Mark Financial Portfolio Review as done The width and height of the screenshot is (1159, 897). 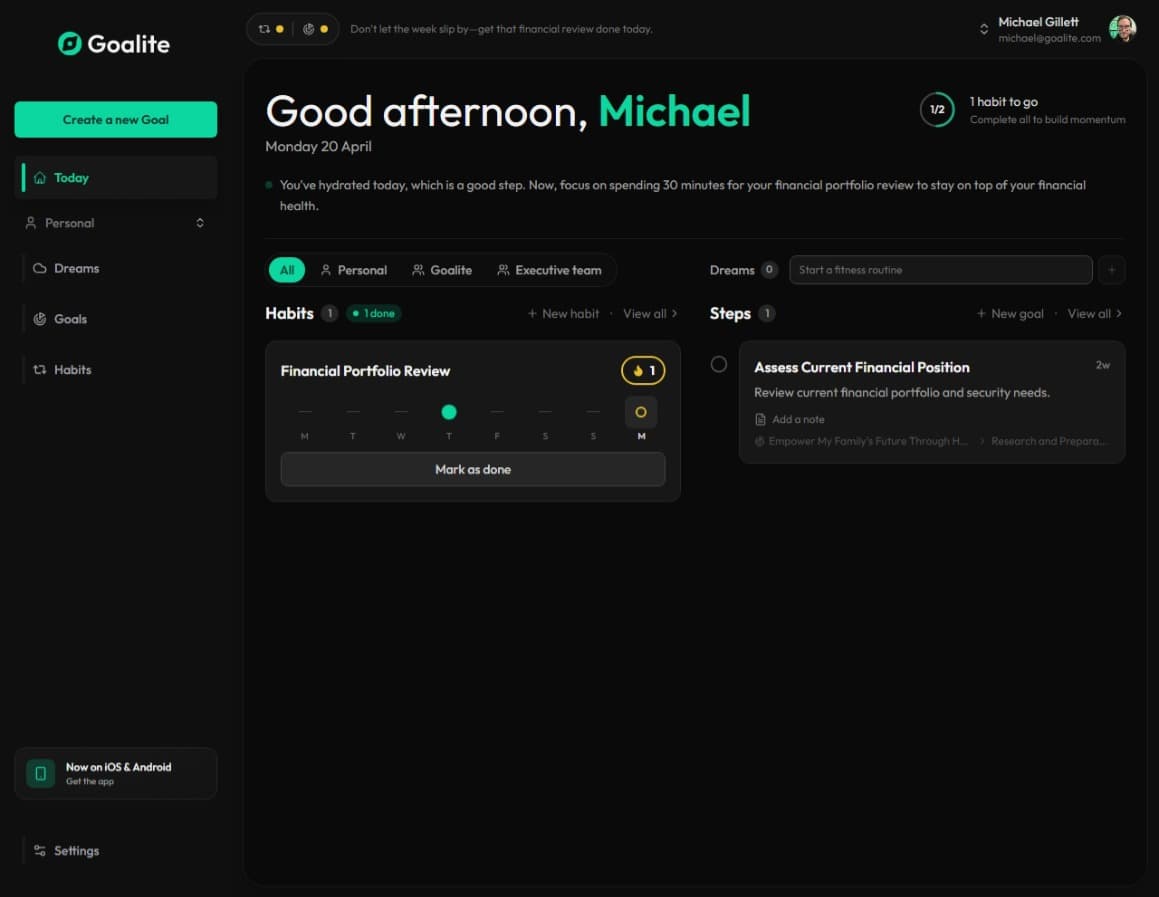472,469
